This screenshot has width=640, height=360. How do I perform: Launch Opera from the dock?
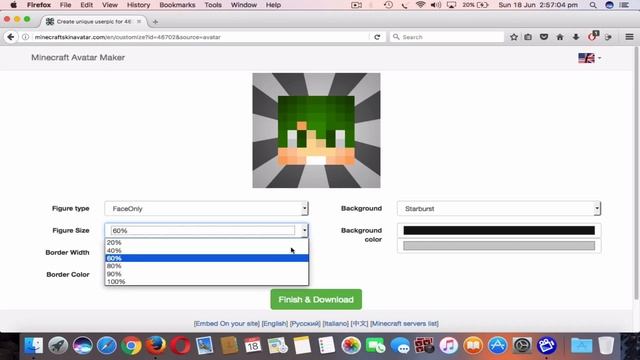180,345
